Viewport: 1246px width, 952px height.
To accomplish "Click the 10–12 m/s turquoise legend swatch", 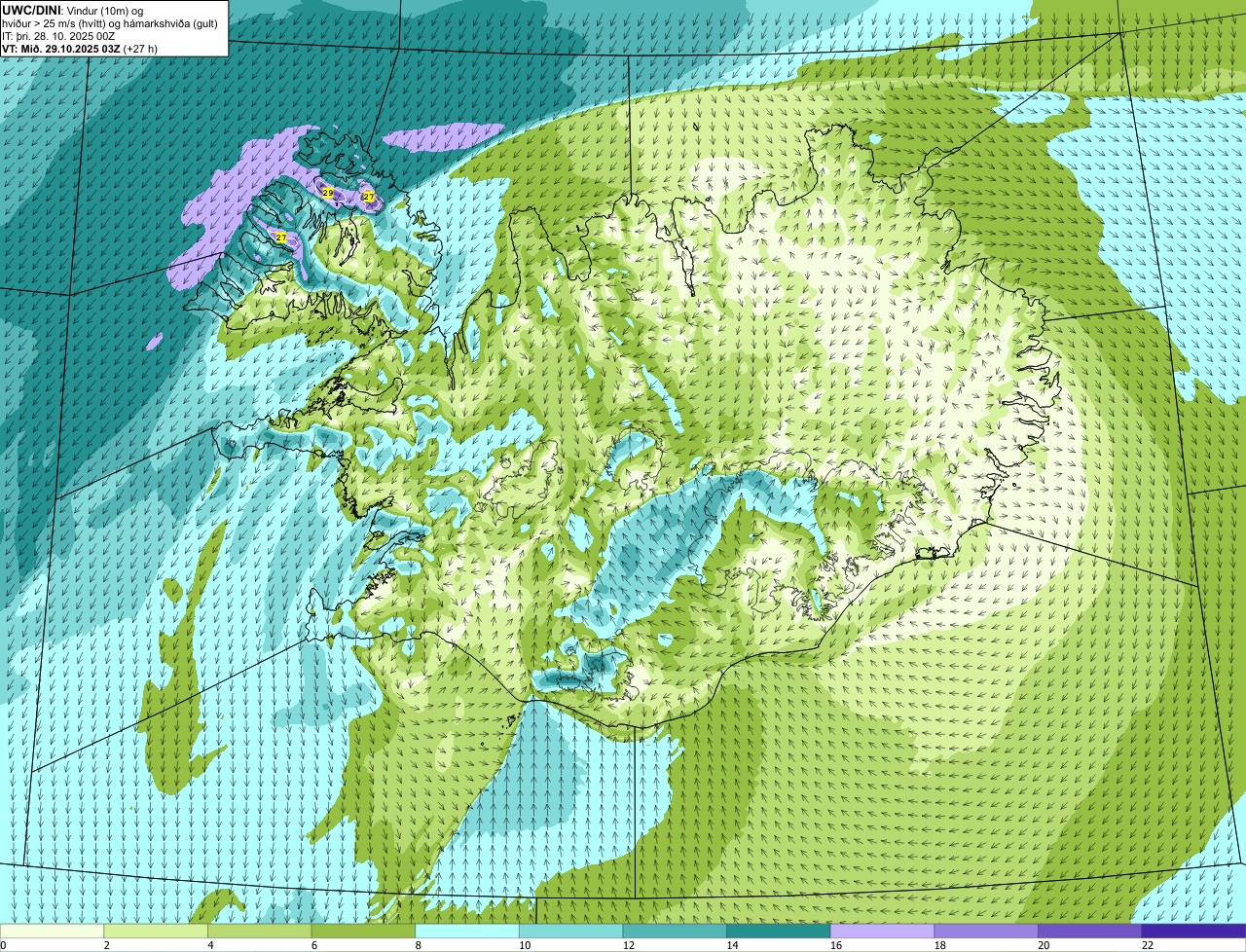I will (570, 931).
